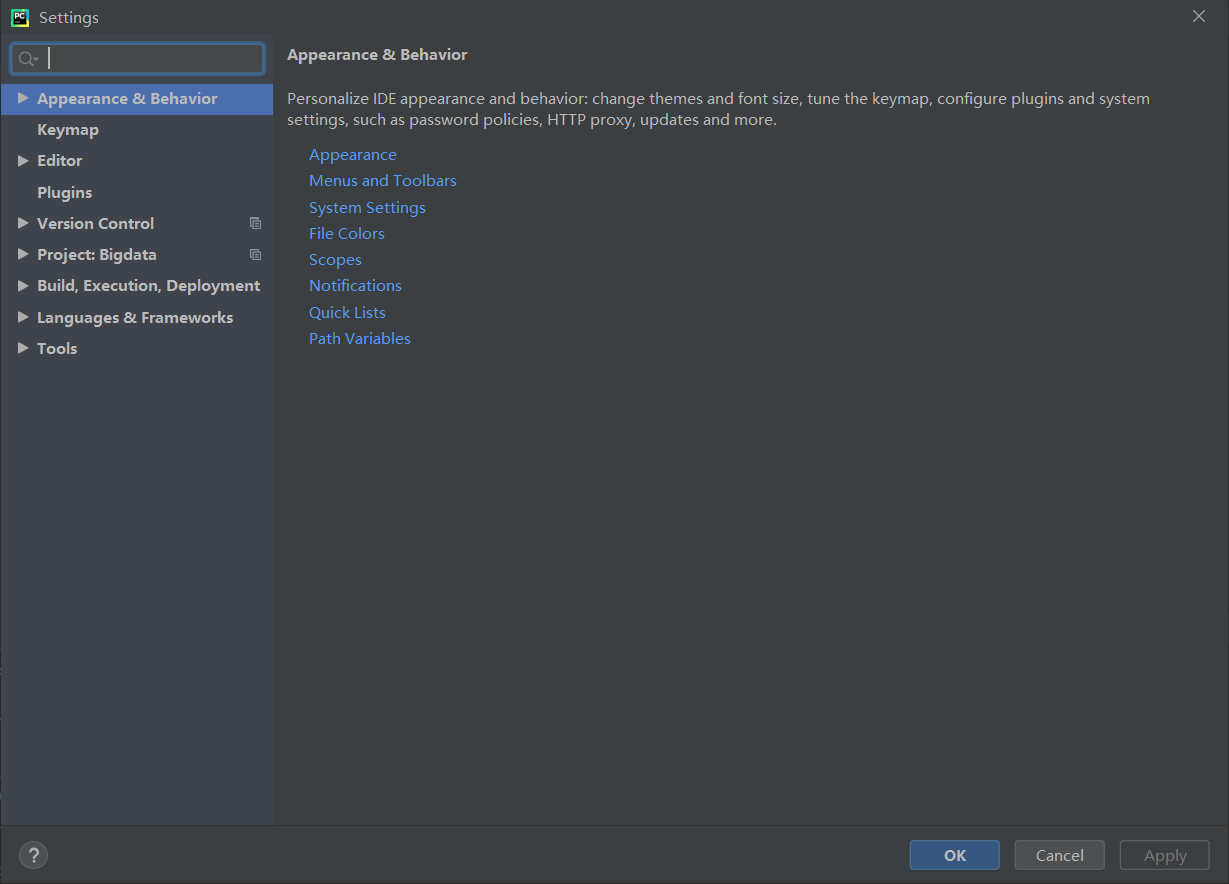Open the Appearance link
Viewport: 1229px width, 884px height.
pos(352,155)
